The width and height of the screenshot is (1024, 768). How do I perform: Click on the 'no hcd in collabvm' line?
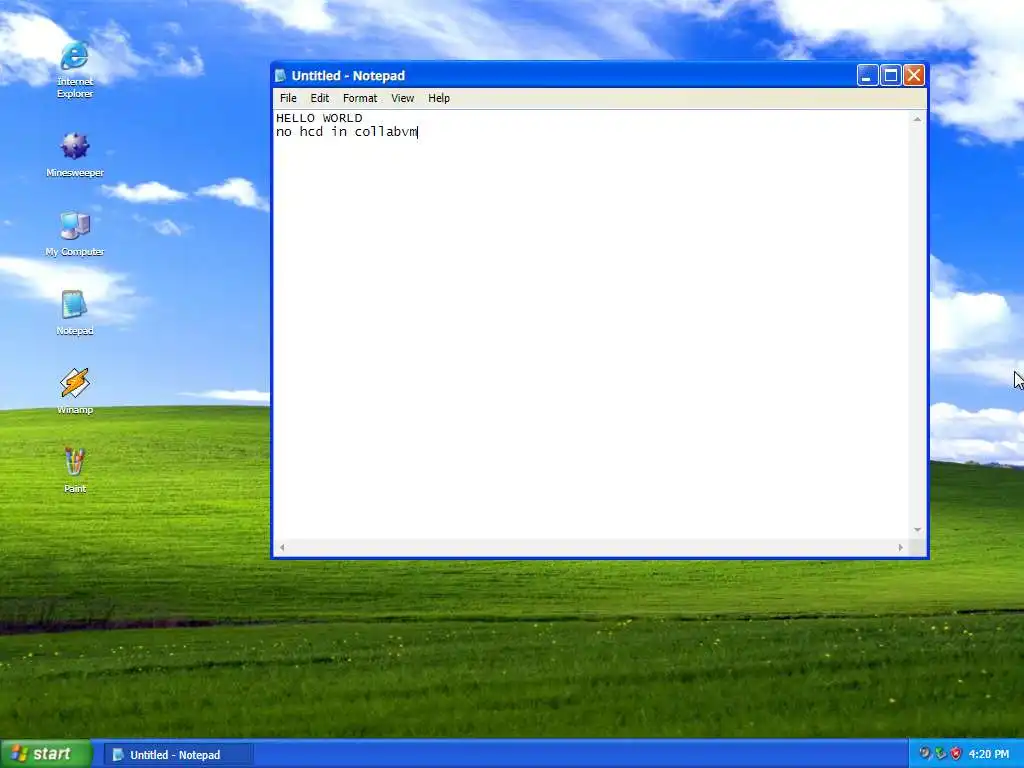(x=346, y=132)
